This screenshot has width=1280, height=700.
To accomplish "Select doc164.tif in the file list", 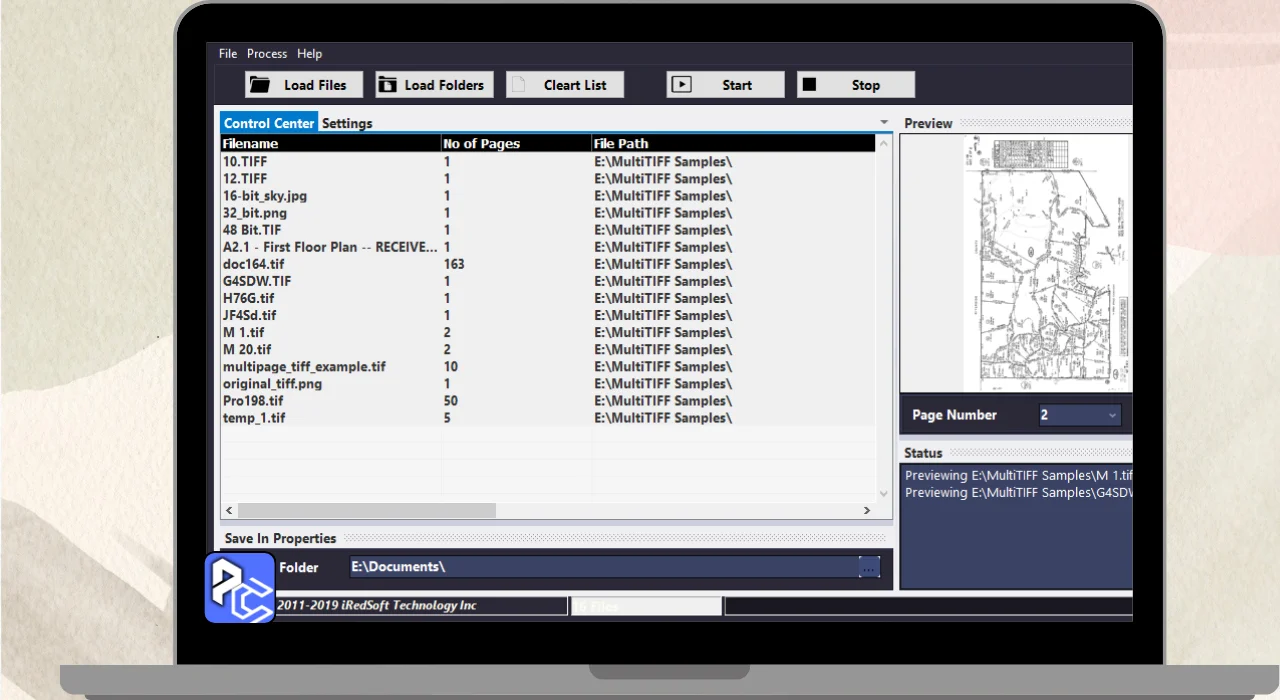I will [253, 264].
